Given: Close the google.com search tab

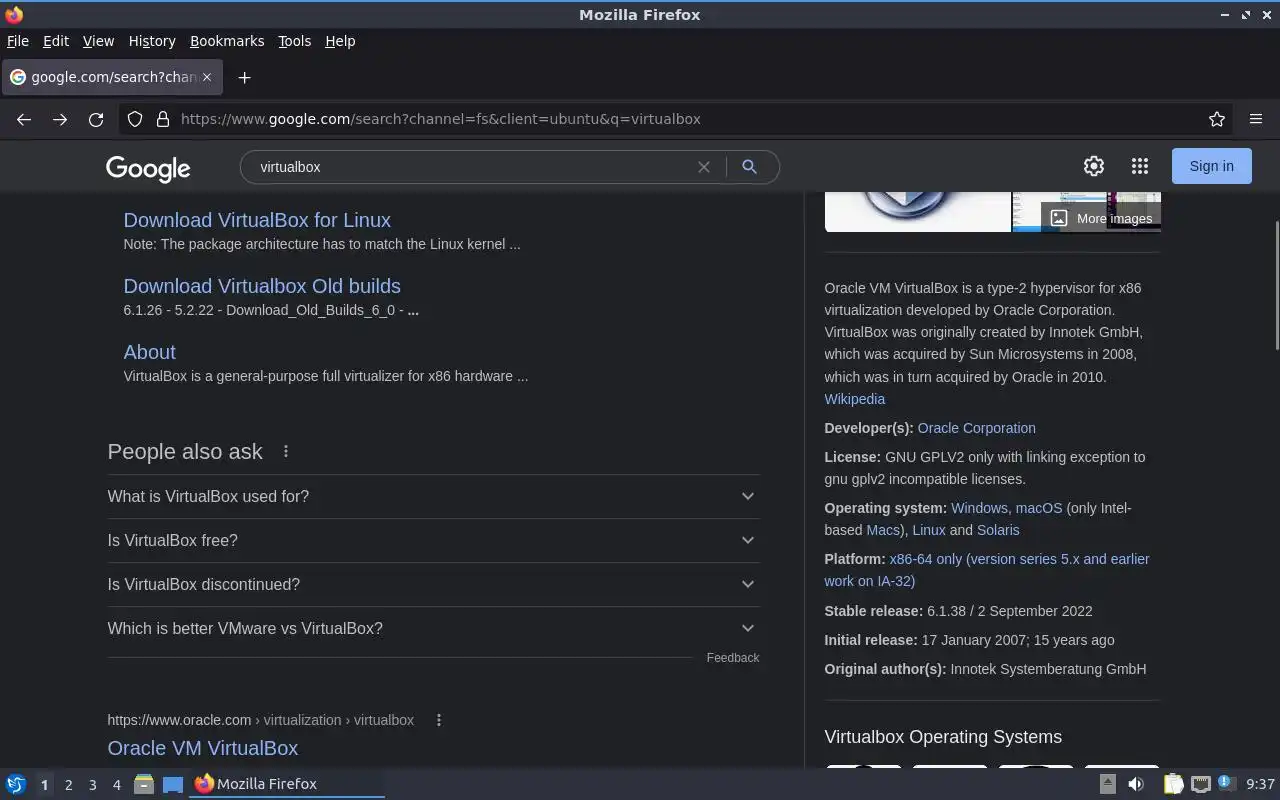Looking at the screenshot, I should (208, 77).
